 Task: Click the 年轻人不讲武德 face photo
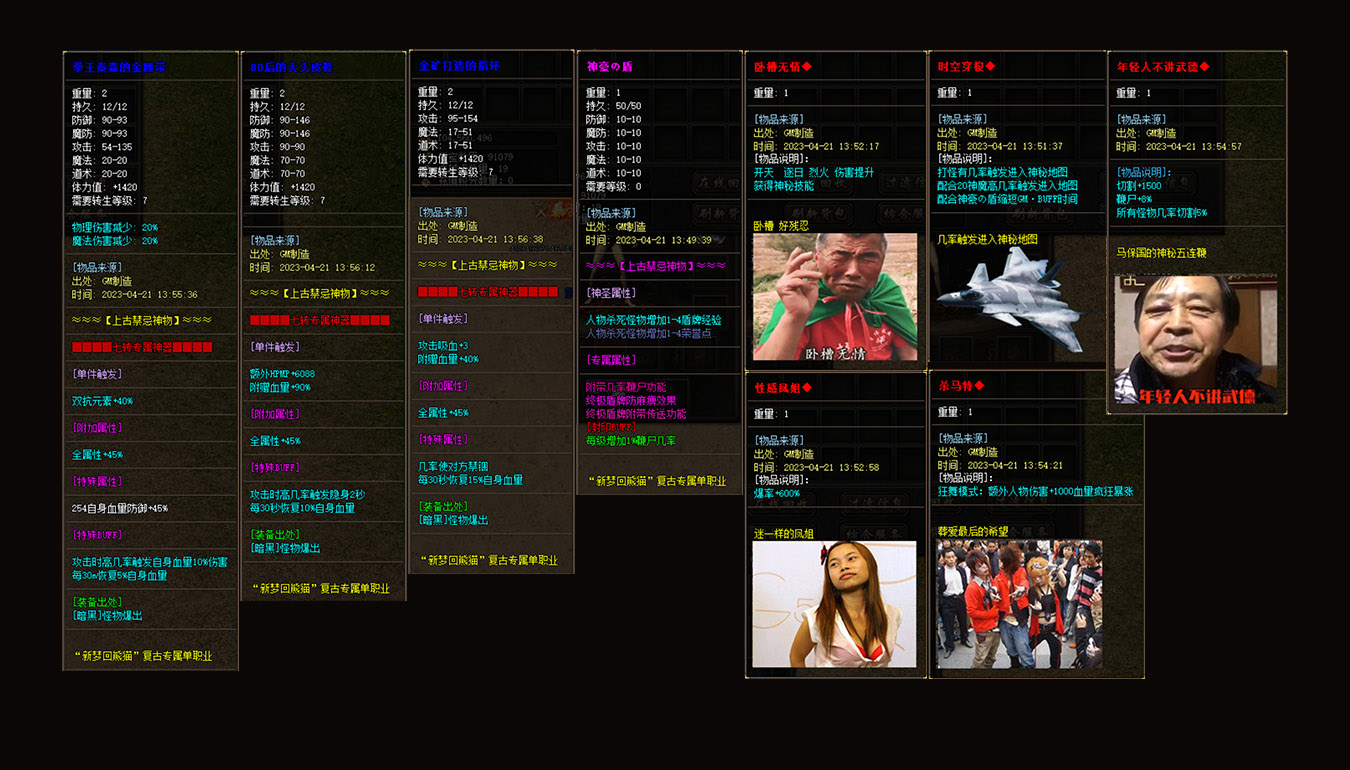tap(1195, 340)
